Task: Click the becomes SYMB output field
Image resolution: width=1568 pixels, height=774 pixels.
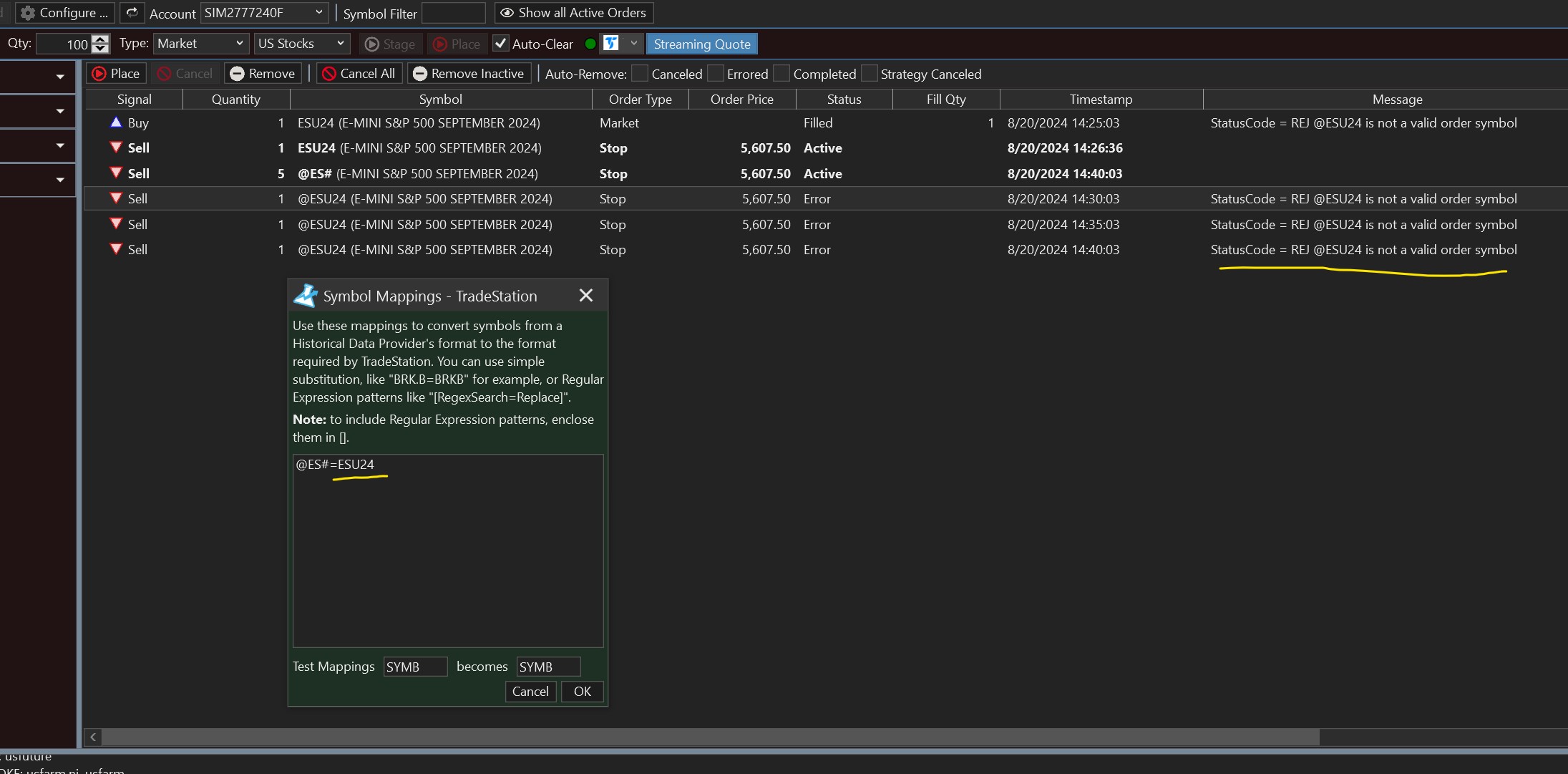Action: pyautogui.click(x=548, y=667)
